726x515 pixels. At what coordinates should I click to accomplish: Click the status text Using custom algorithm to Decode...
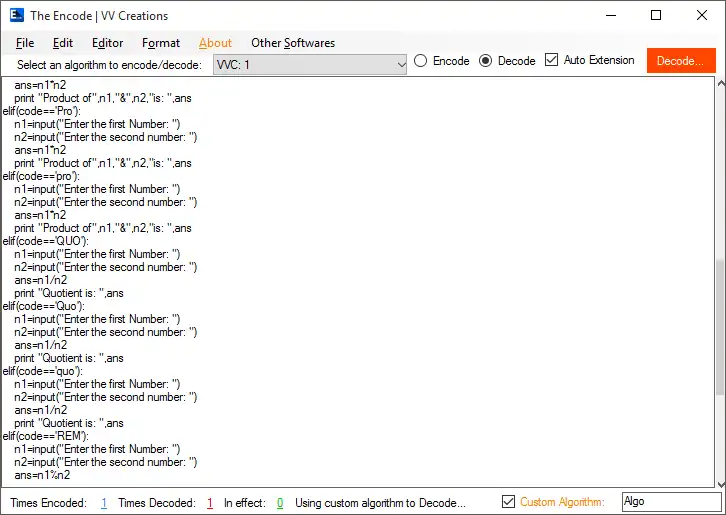(380, 503)
